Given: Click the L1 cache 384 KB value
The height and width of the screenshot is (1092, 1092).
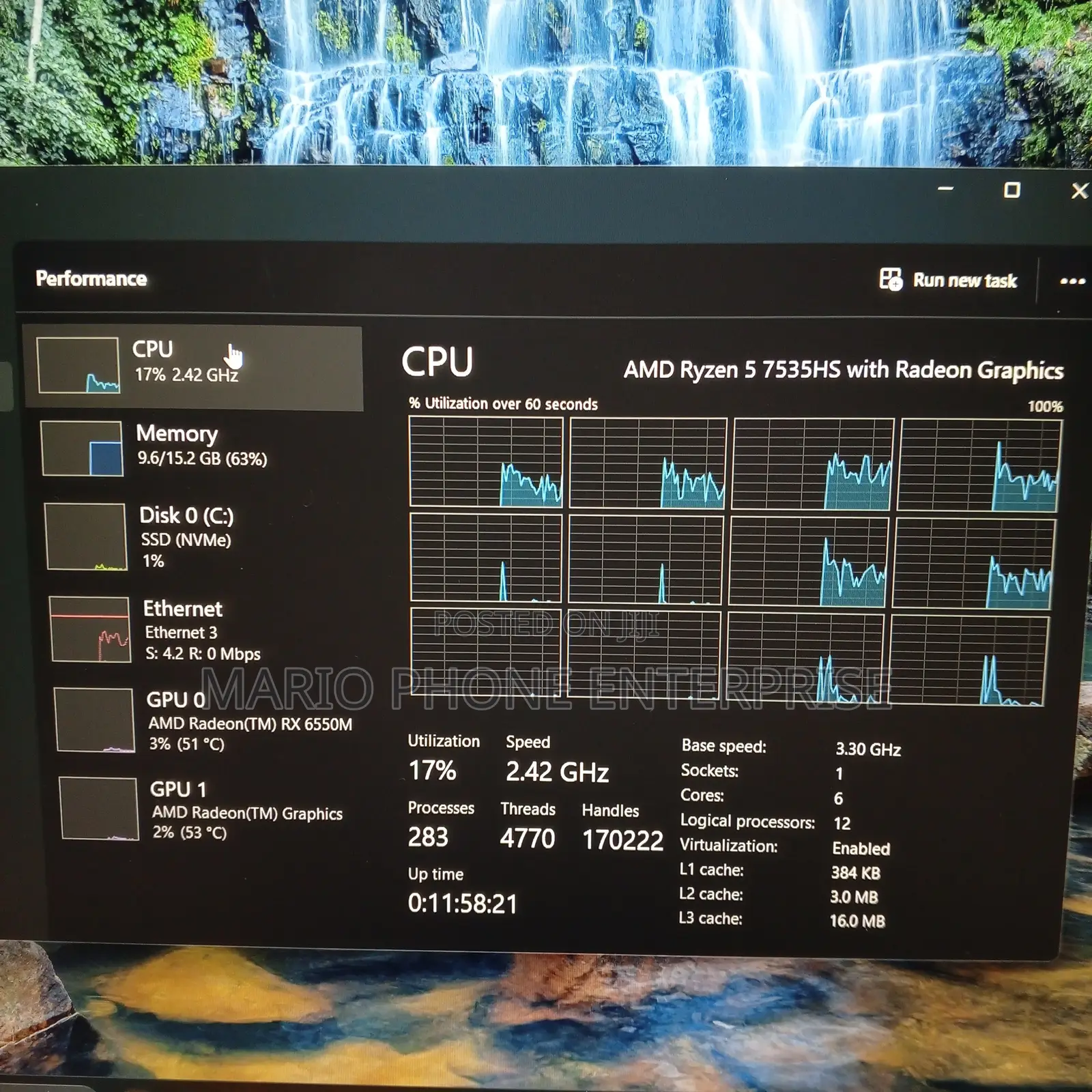Looking at the screenshot, I should pos(856,873).
